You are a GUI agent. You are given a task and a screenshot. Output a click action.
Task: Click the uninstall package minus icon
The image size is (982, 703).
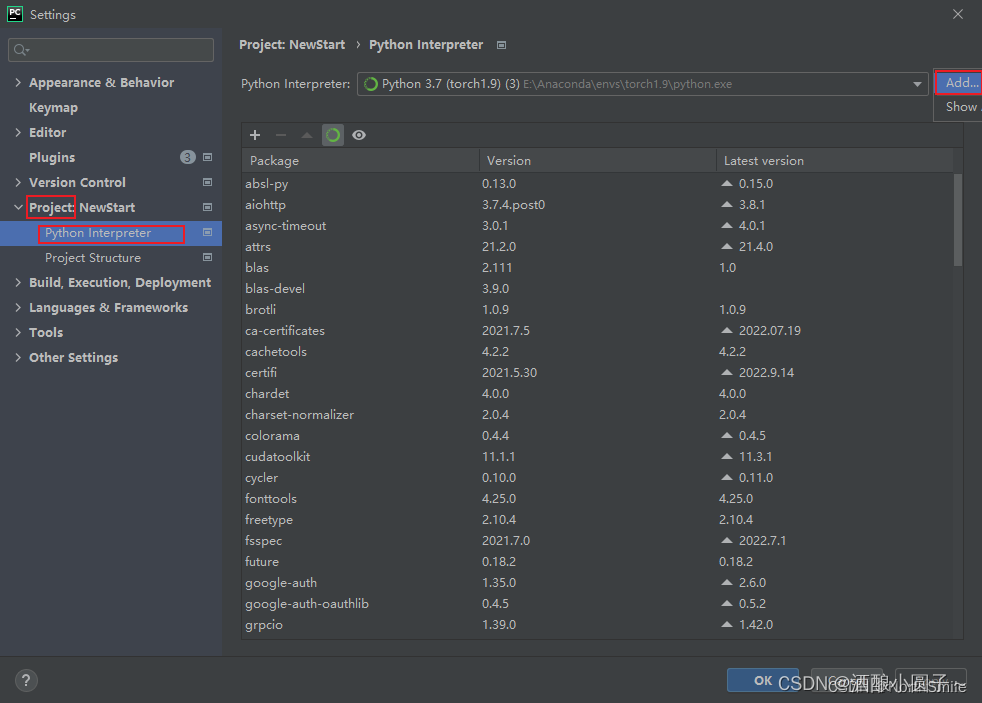coord(281,135)
